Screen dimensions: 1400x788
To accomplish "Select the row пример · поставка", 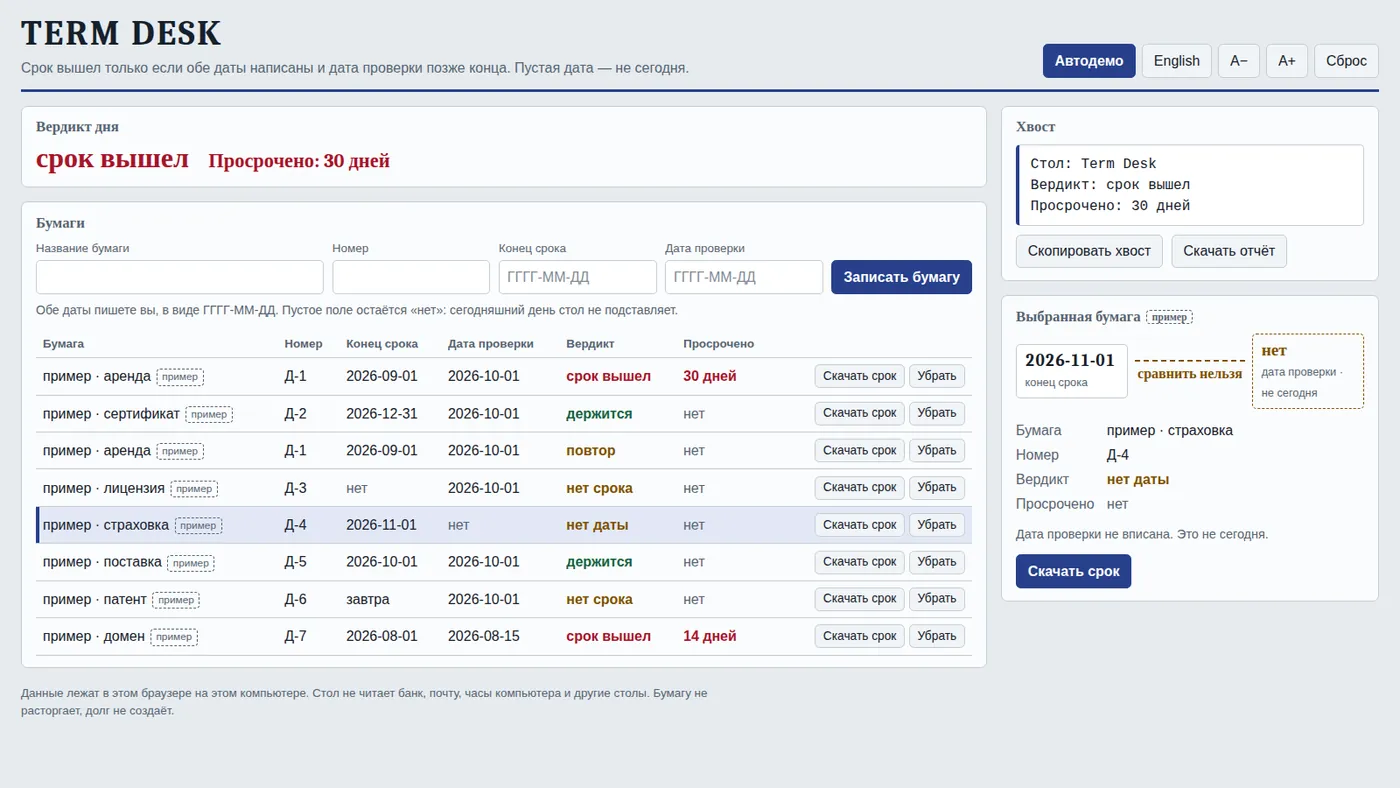I will 504,562.
